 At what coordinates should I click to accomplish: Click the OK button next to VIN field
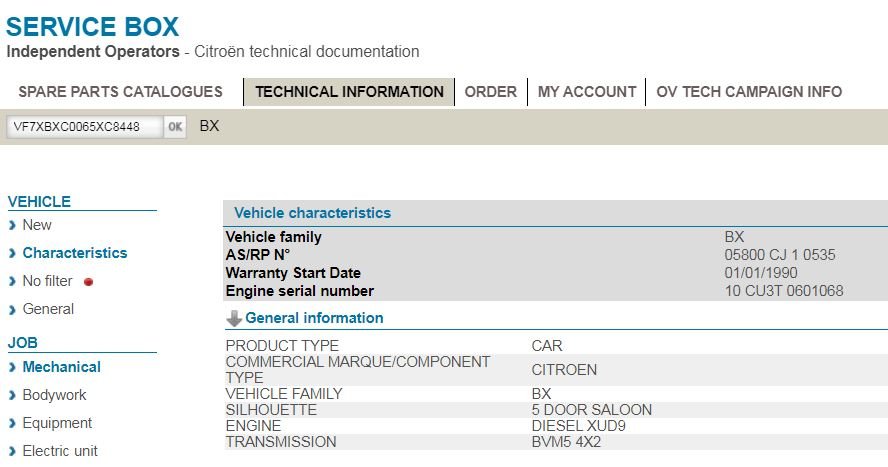[175, 127]
